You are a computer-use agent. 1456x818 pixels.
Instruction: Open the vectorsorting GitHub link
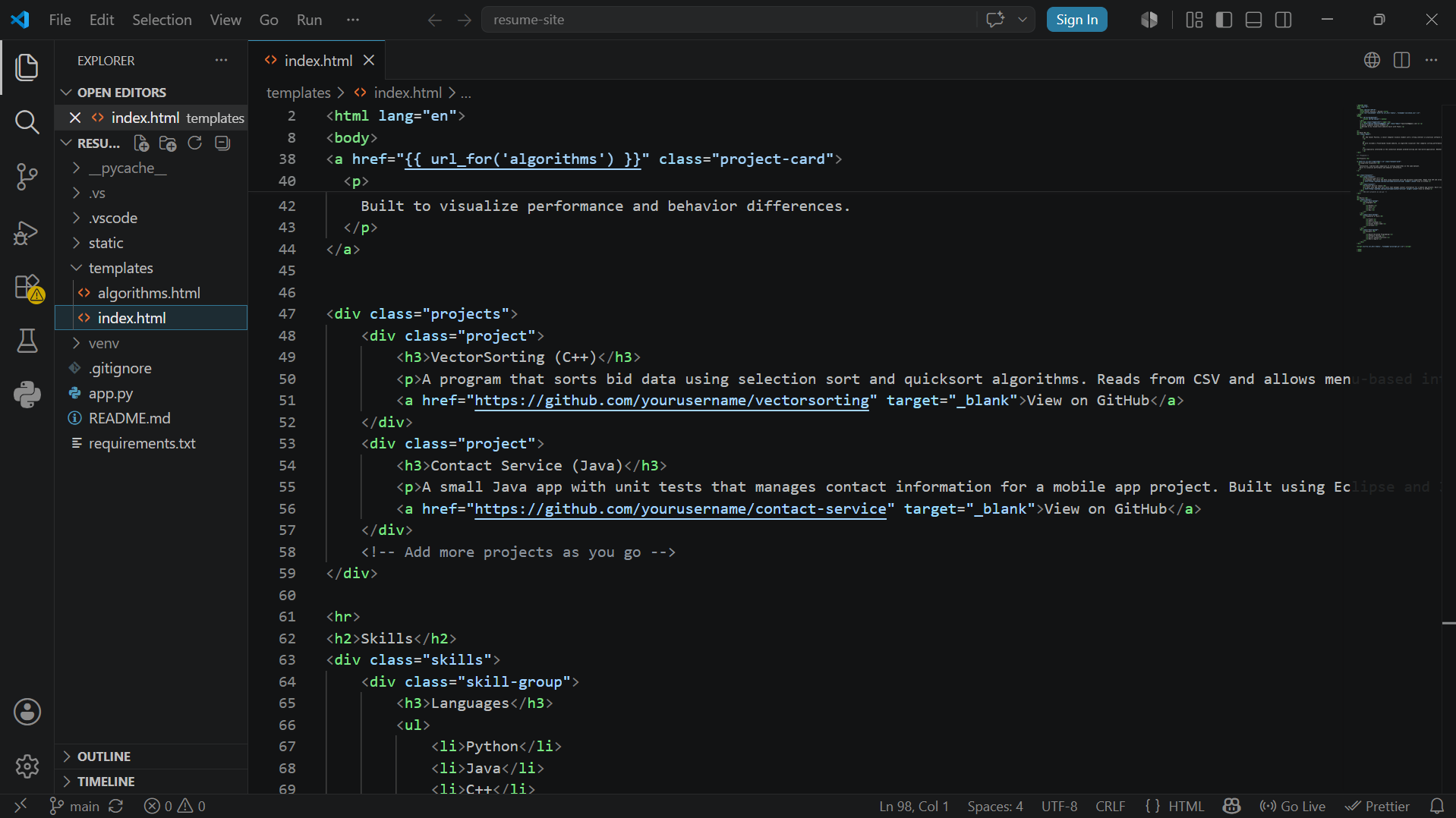click(672, 401)
